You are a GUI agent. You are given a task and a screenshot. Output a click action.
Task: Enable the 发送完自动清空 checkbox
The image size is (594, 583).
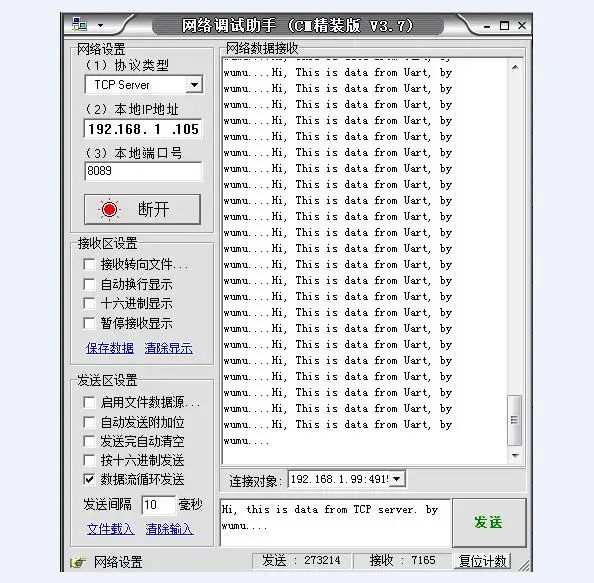point(89,441)
